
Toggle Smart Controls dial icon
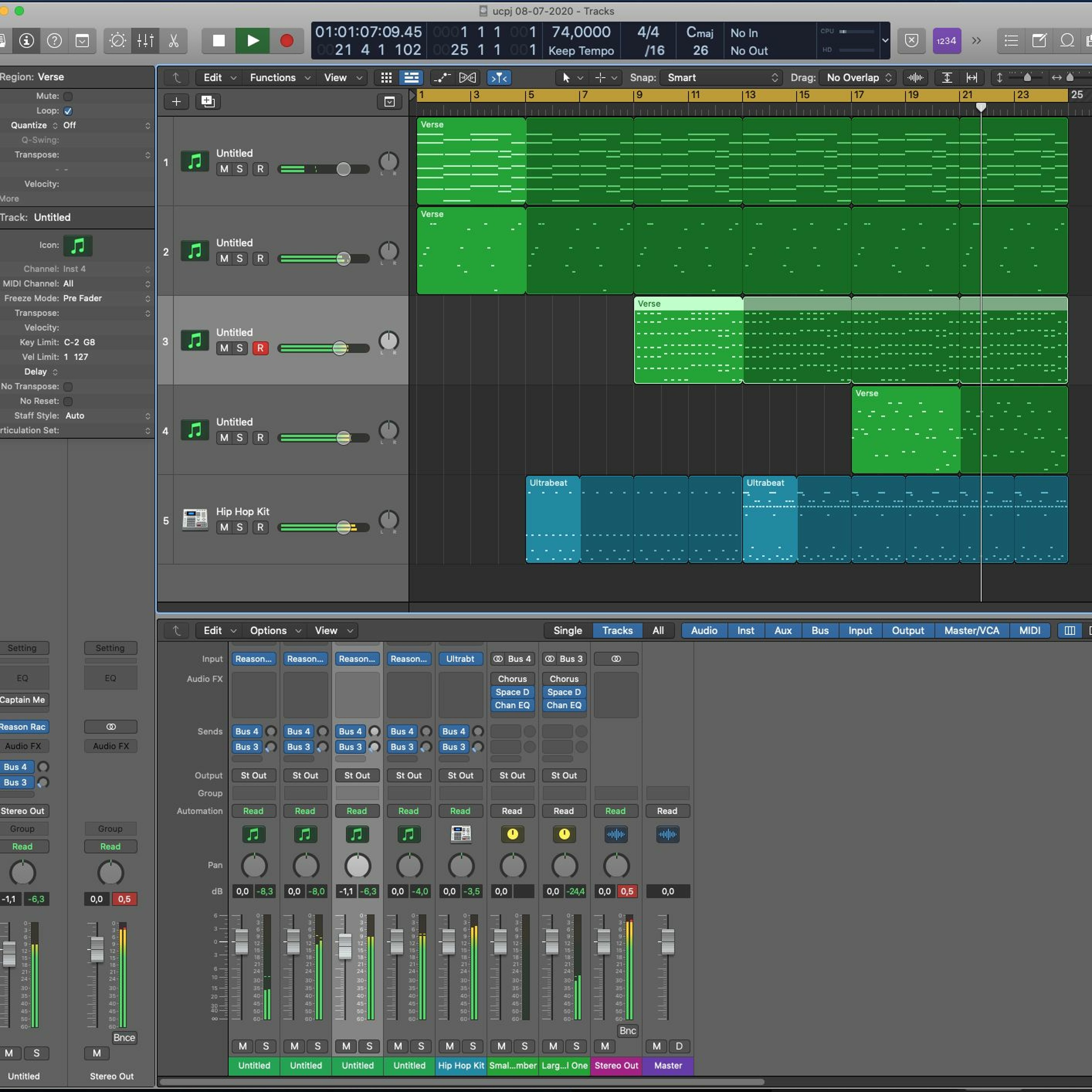(118, 41)
